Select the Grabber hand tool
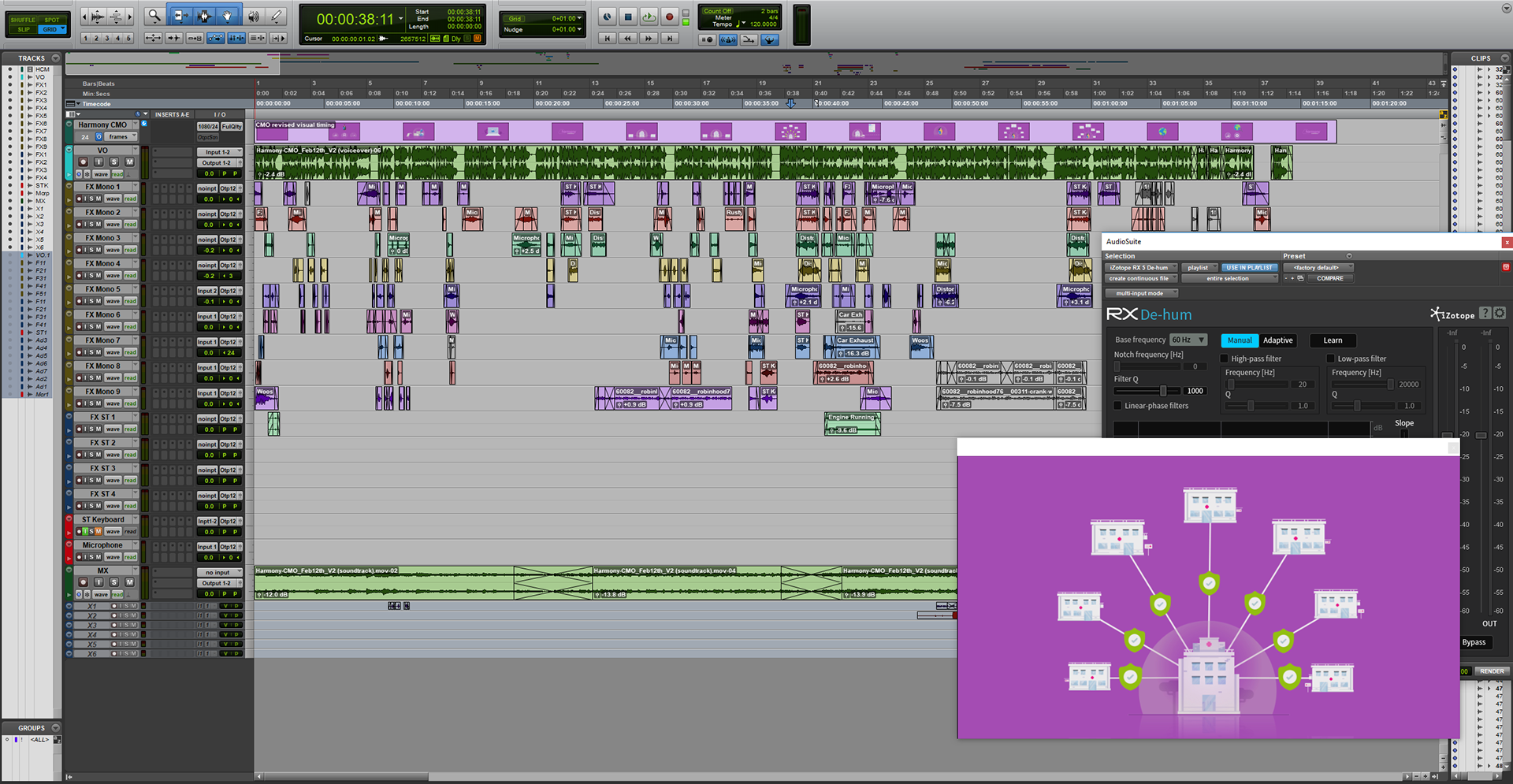The image size is (1513, 784). point(228,16)
